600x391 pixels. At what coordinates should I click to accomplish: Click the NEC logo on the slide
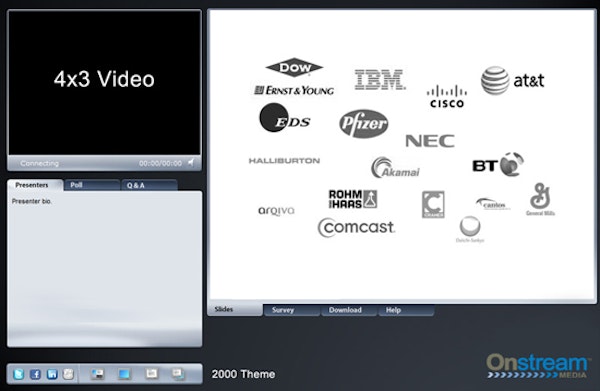(430, 141)
